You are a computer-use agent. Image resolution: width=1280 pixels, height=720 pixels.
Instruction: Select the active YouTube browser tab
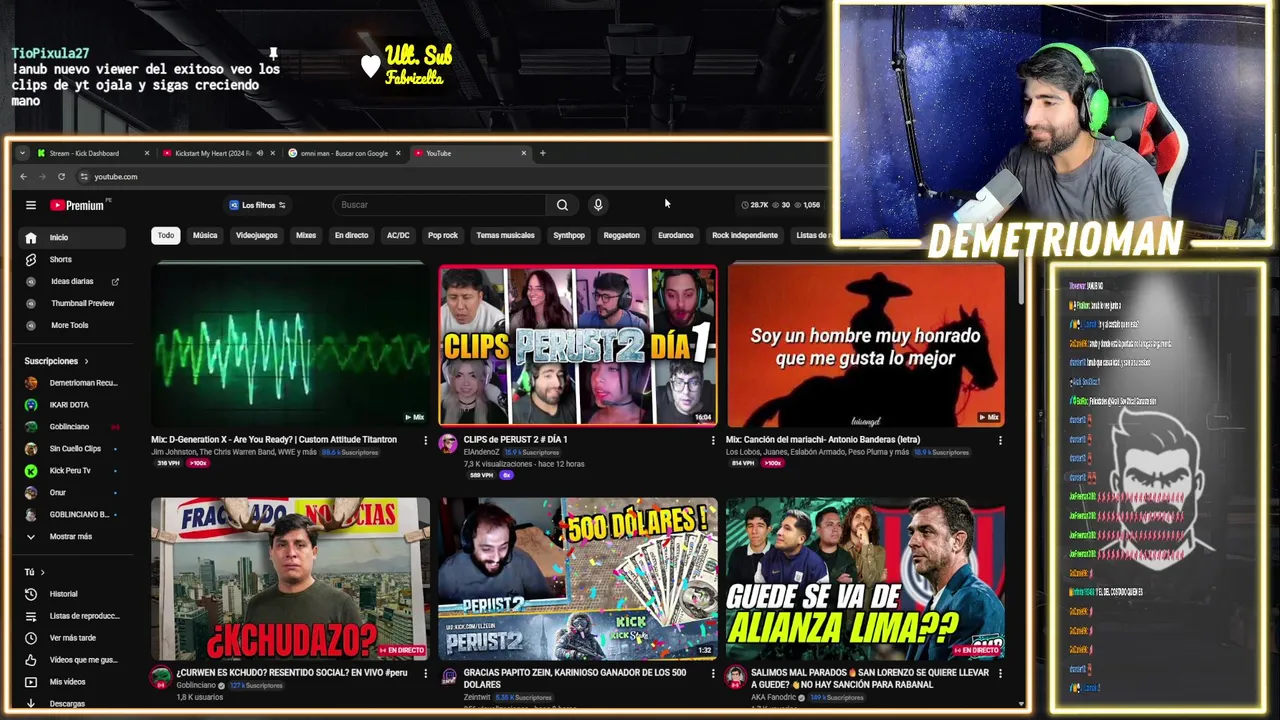[470, 153]
